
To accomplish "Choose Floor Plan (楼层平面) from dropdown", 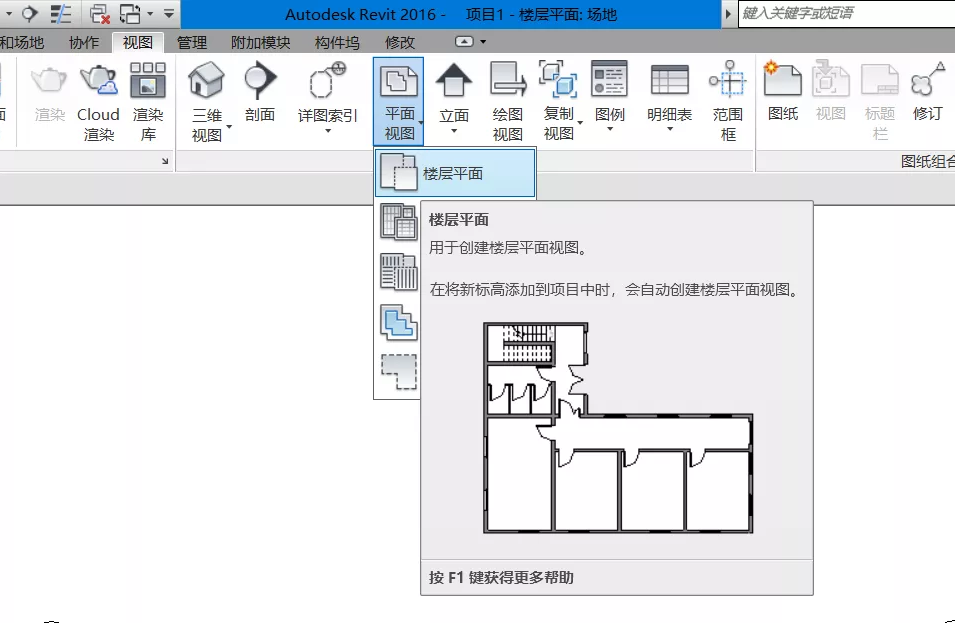I will [x=455, y=173].
